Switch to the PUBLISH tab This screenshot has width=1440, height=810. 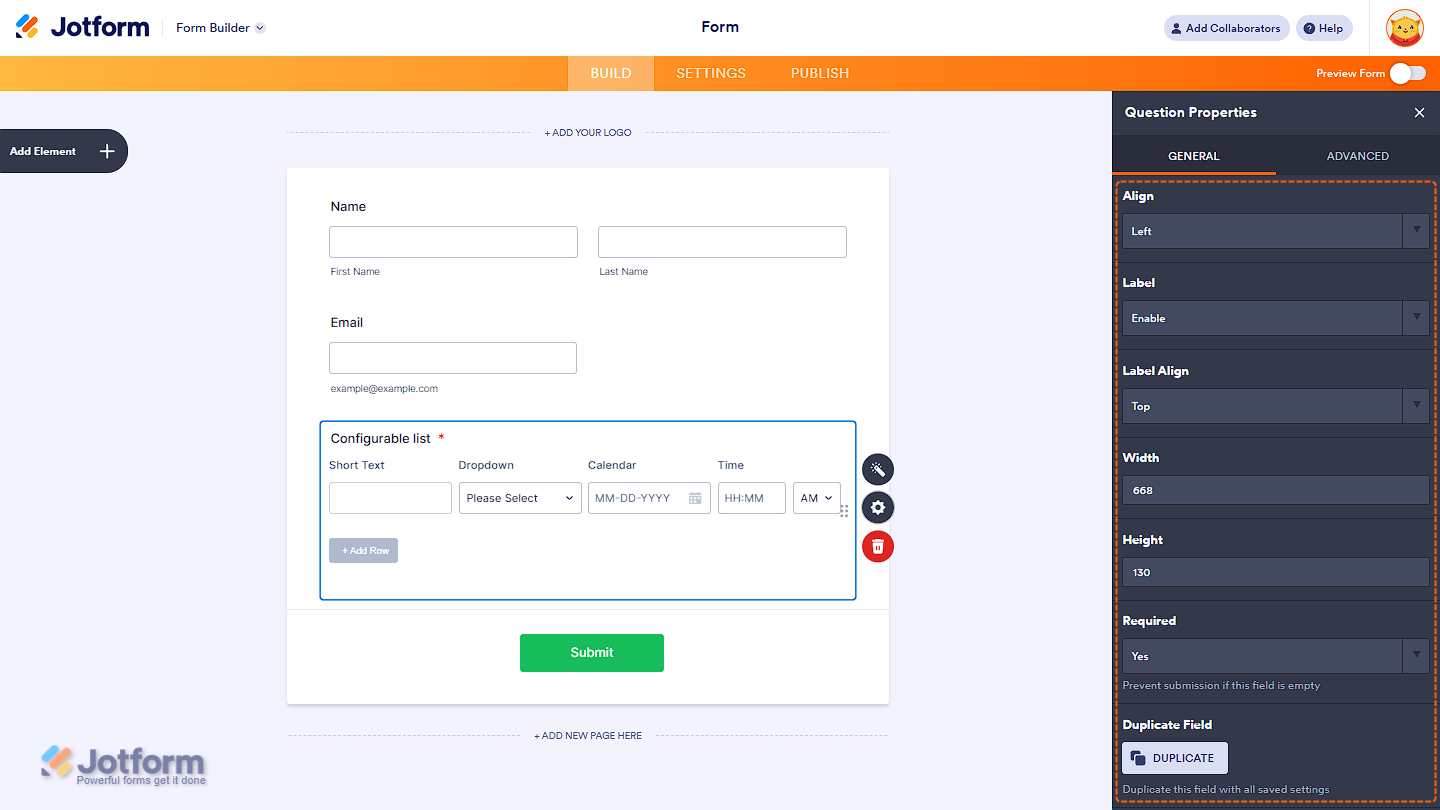coord(820,73)
